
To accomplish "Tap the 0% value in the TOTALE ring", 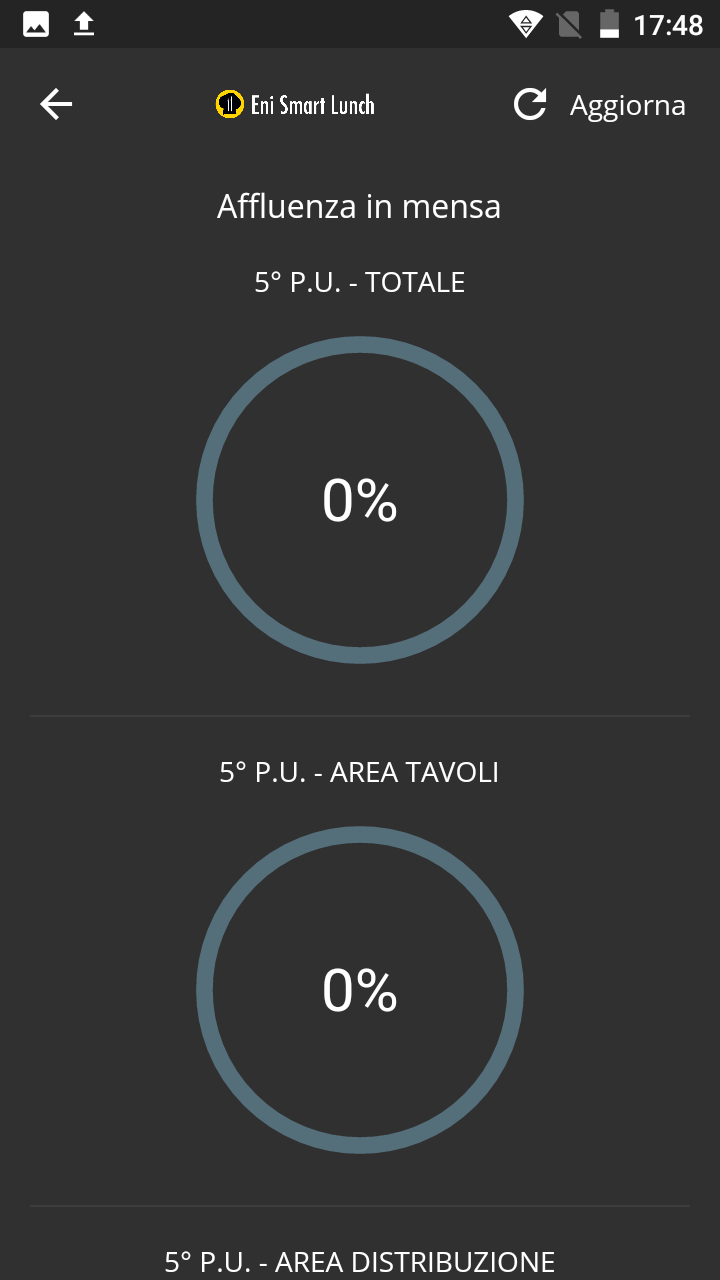I will click(x=360, y=500).
